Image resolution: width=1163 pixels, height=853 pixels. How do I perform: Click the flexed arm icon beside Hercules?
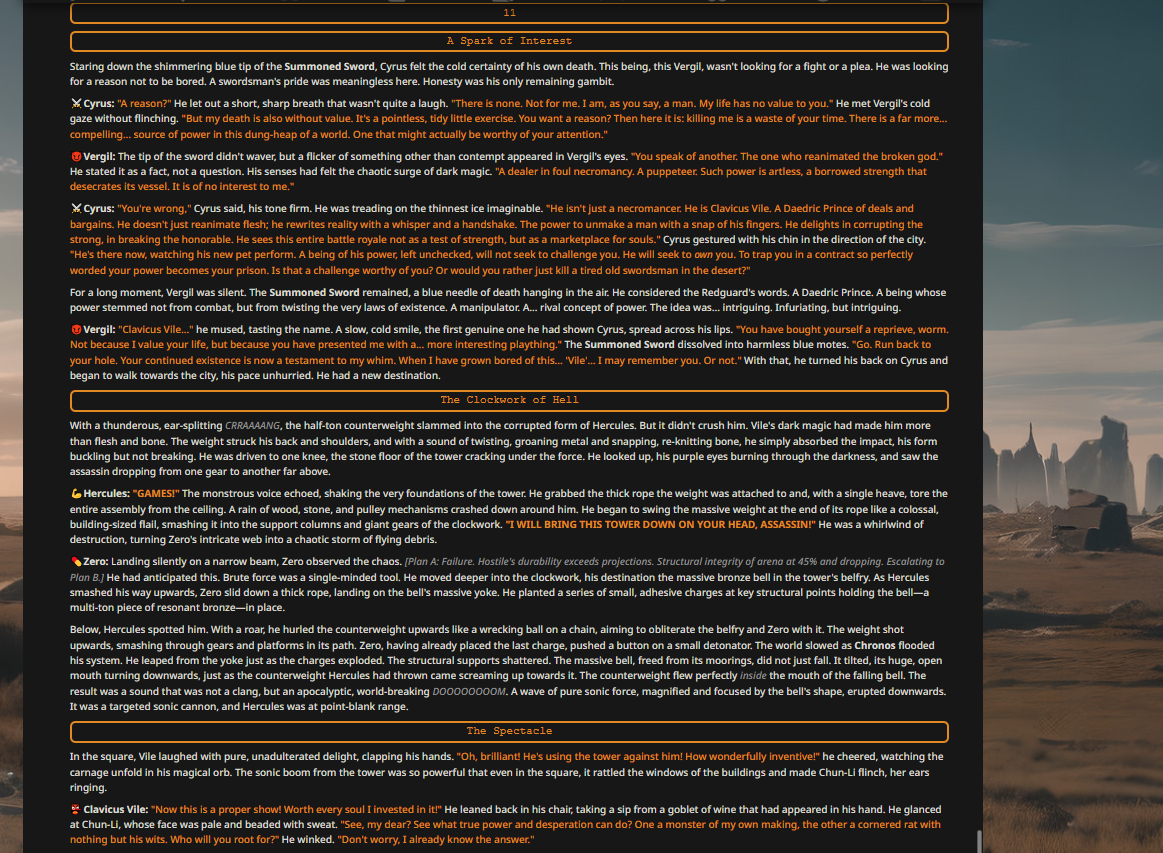coord(76,494)
